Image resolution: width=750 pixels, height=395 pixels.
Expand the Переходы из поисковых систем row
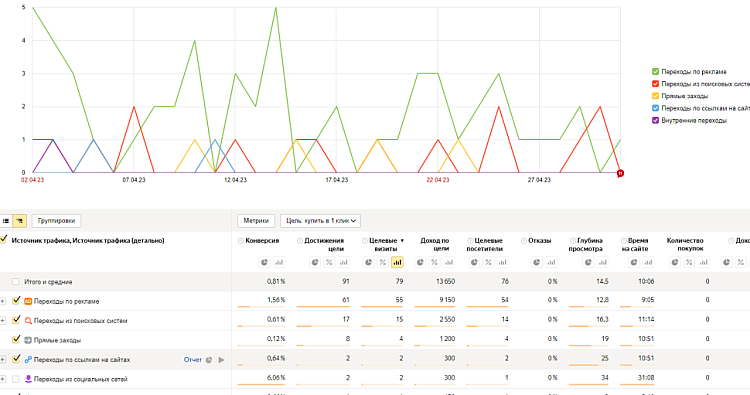pyautogui.click(x=2, y=320)
